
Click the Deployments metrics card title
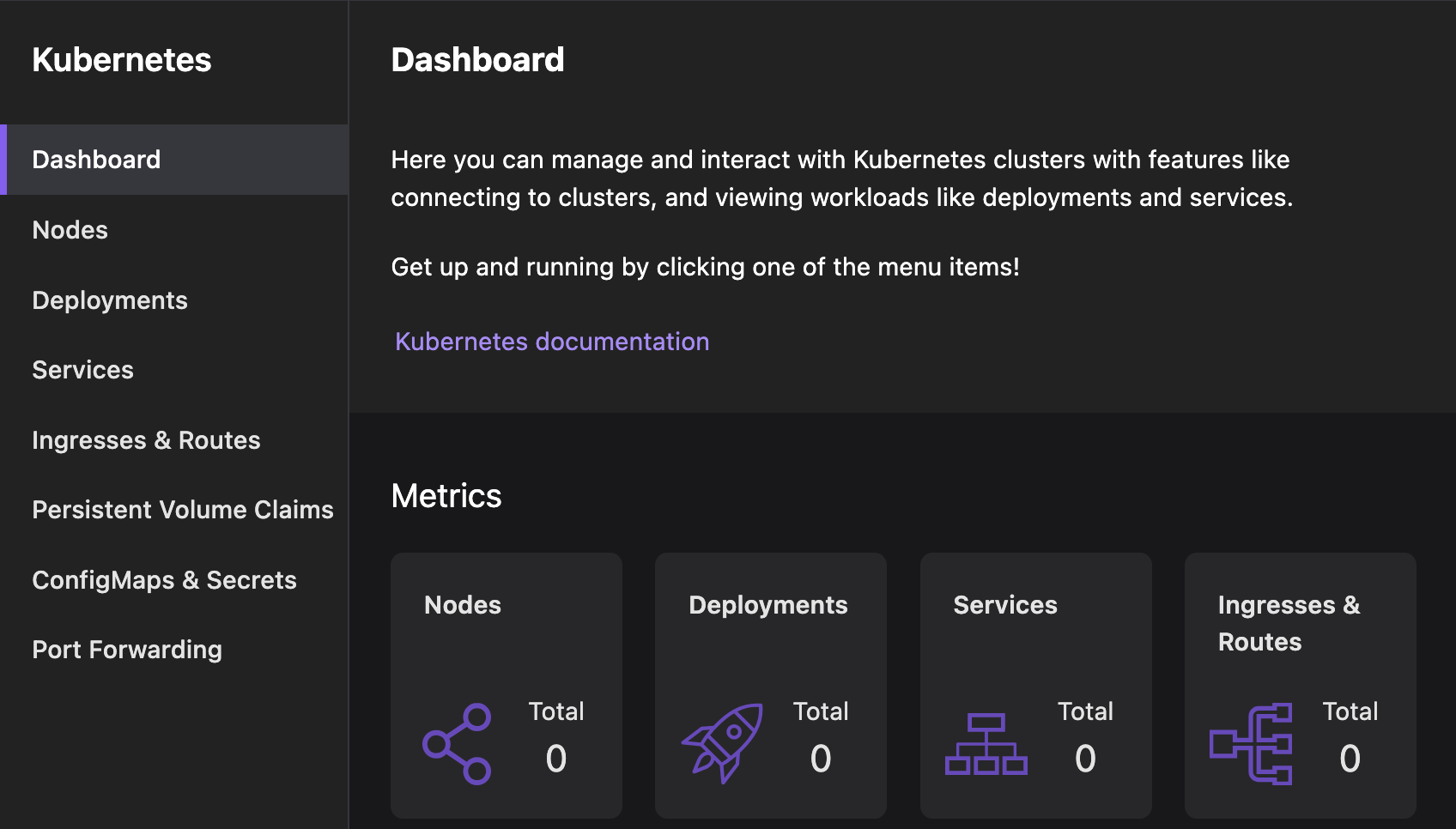tap(768, 605)
